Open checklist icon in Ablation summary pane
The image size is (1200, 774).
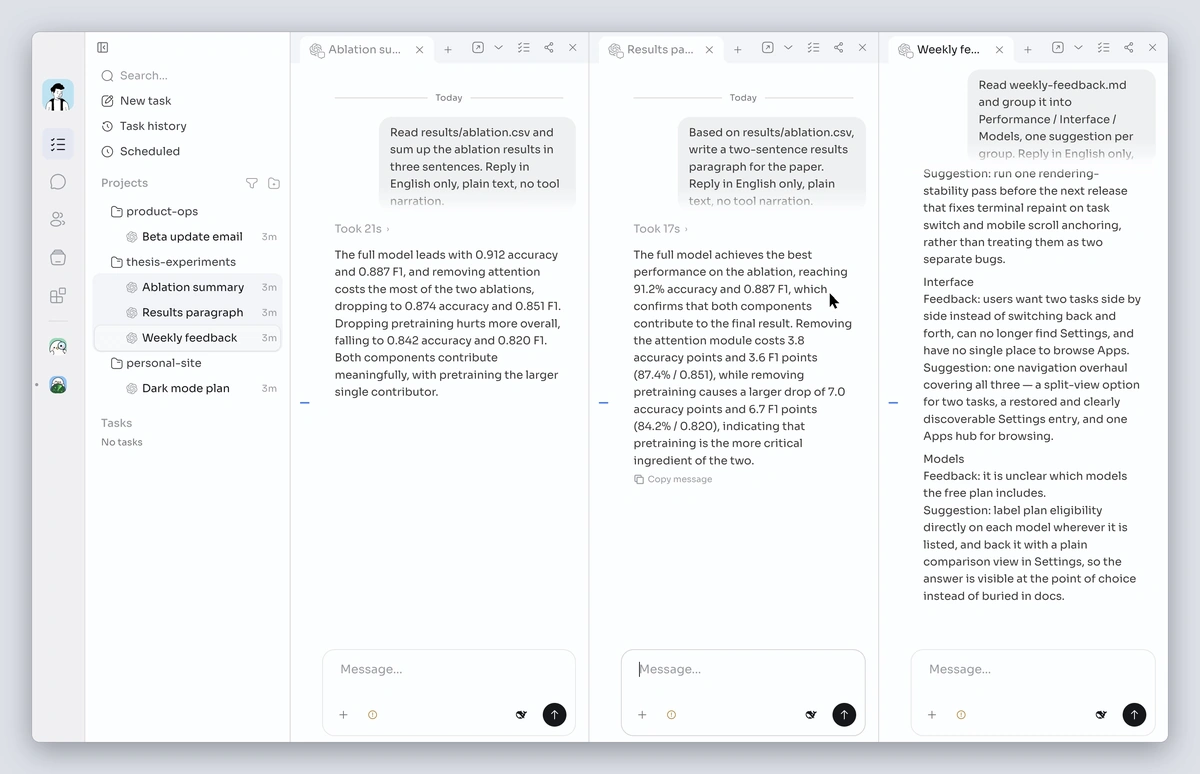pos(524,48)
